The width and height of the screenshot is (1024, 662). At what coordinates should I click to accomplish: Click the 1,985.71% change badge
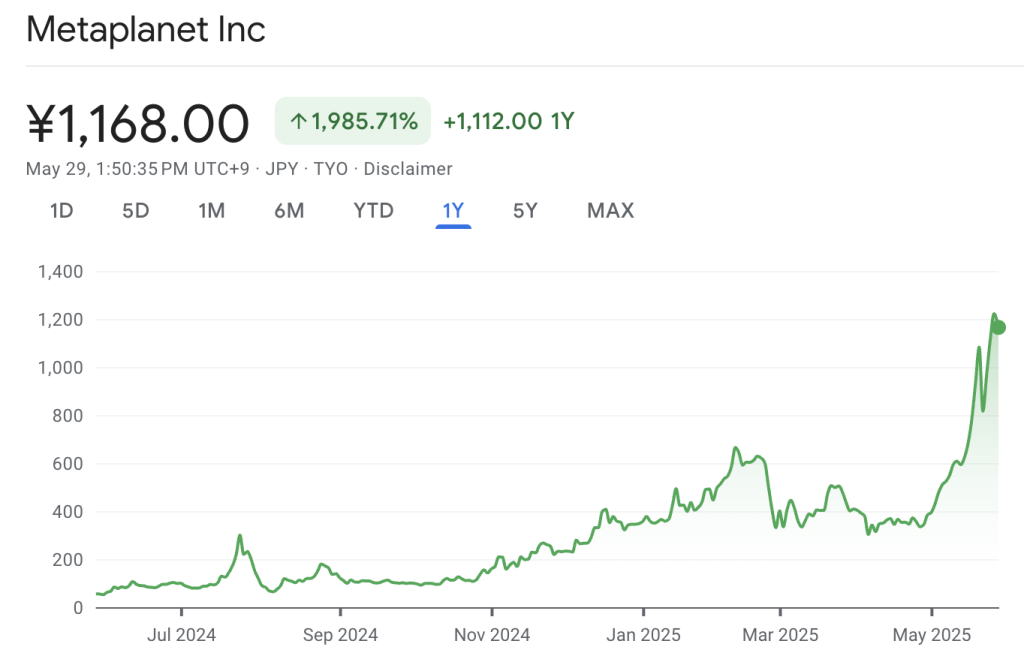coord(353,122)
